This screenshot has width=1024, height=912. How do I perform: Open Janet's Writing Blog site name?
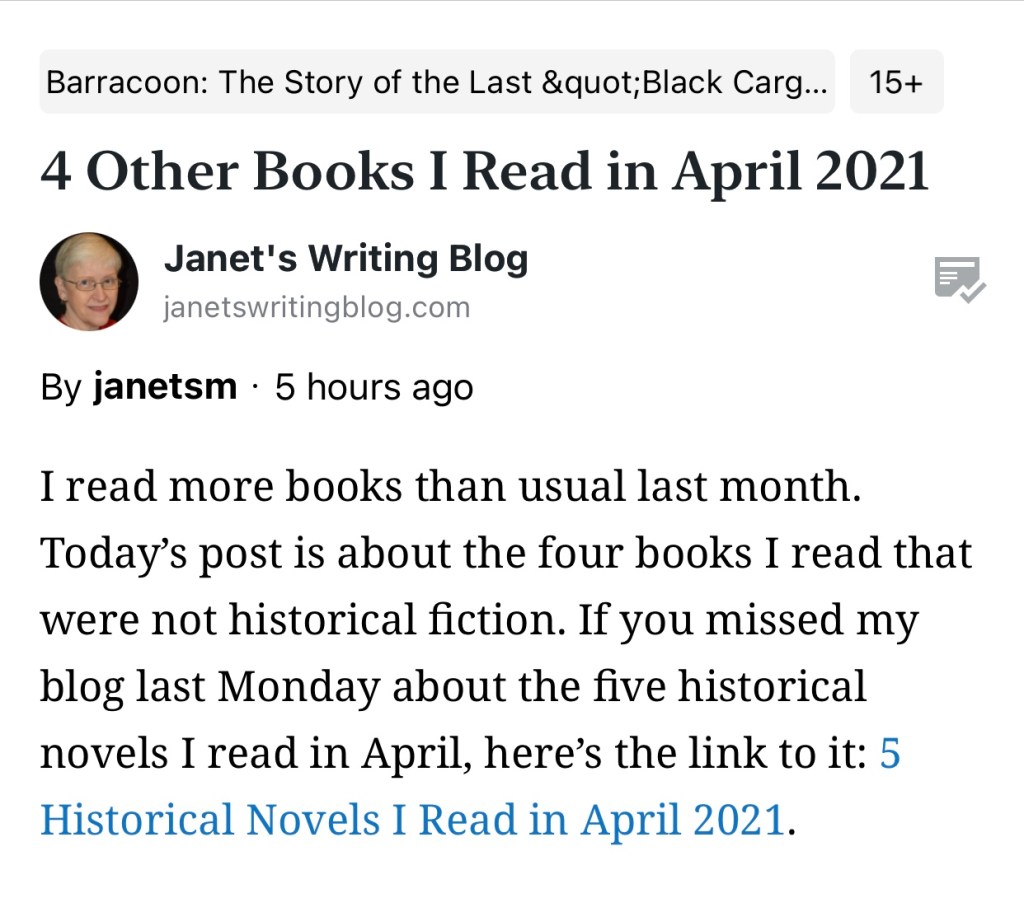345,259
